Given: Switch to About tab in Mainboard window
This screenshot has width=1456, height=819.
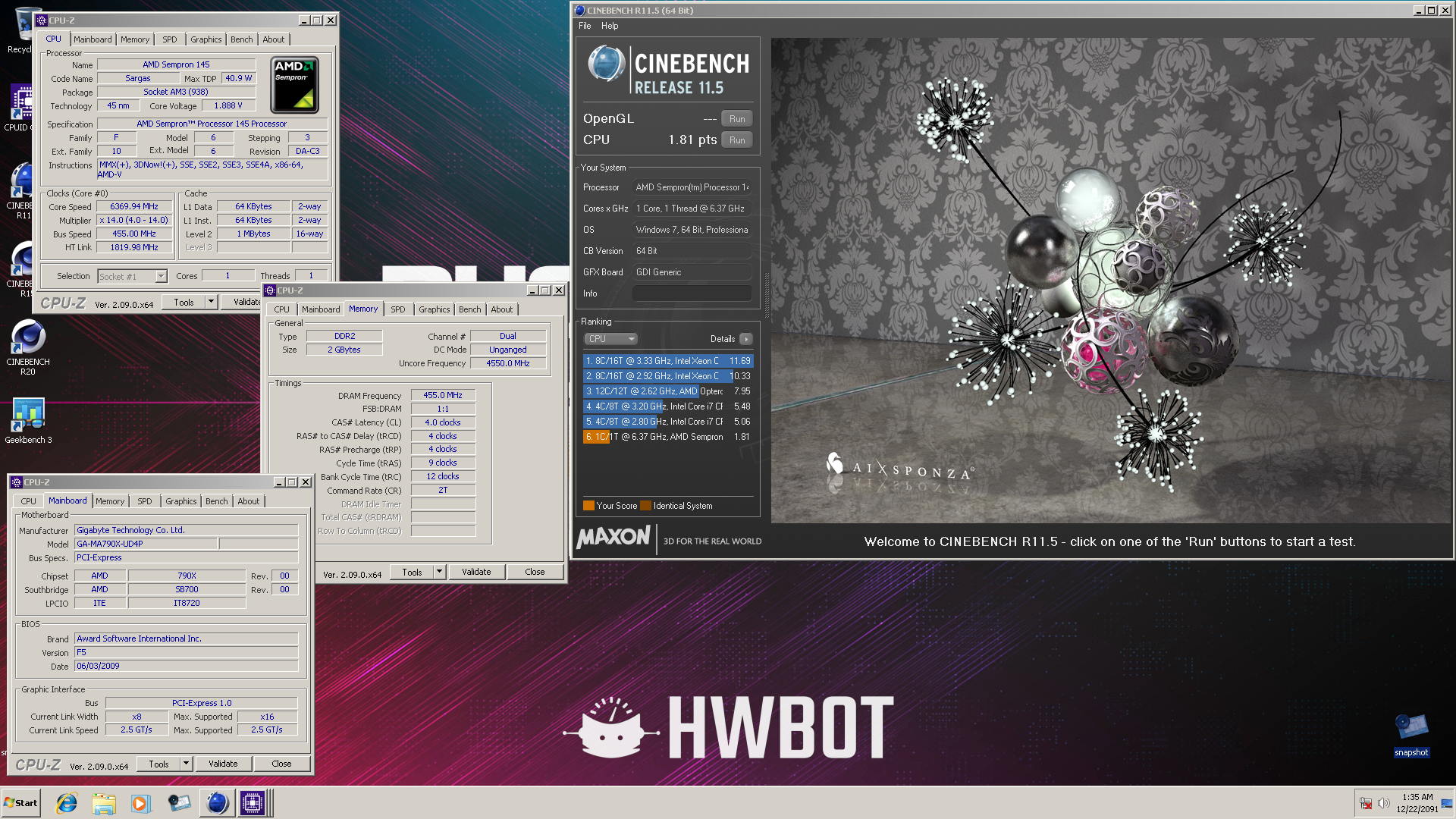Looking at the screenshot, I should [x=249, y=501].
